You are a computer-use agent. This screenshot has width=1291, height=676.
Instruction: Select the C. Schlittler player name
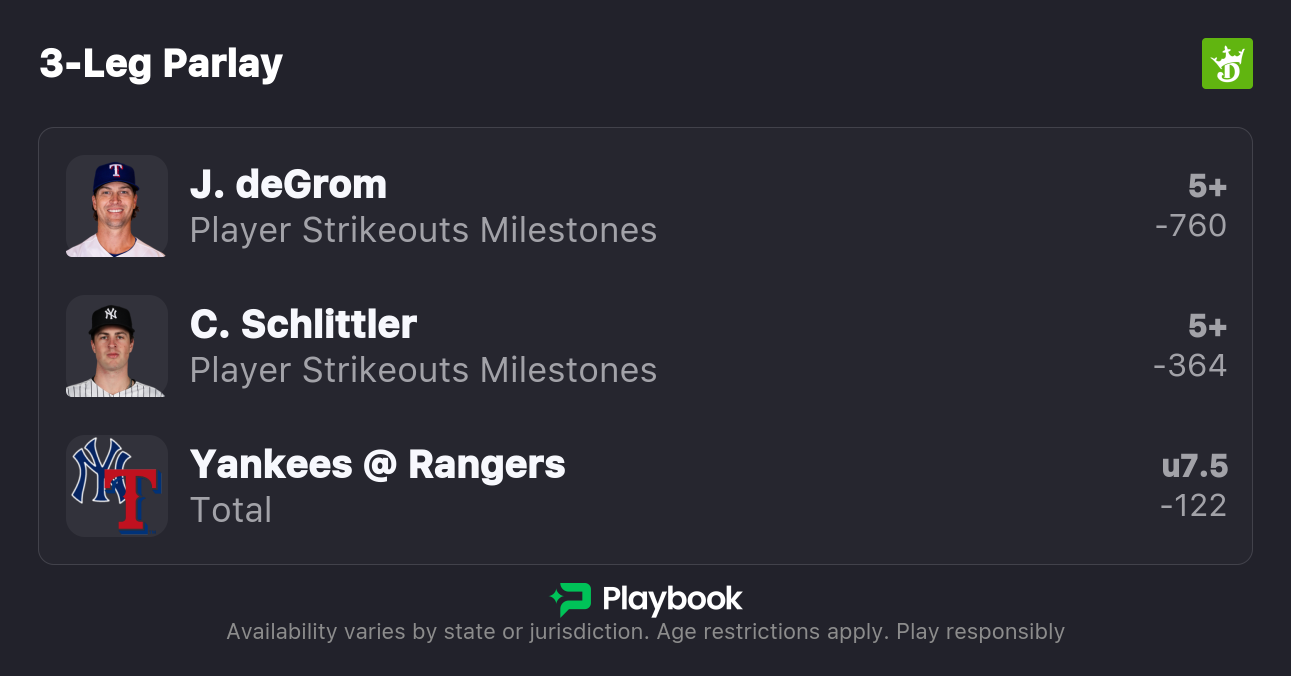click(303, 325)
